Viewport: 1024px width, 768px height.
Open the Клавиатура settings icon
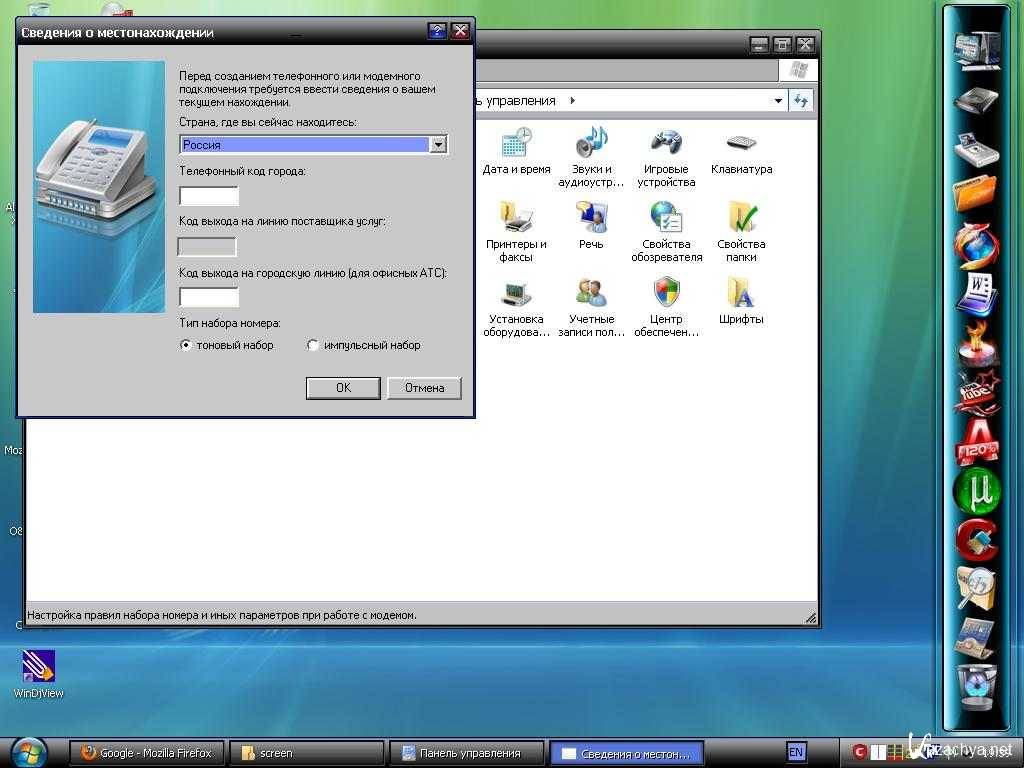[x=741, y=143]
